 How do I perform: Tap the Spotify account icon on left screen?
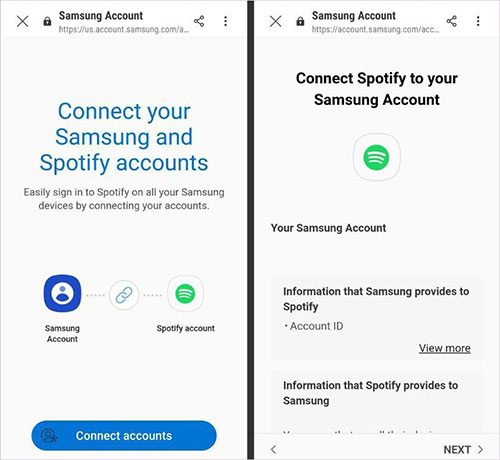click(185, 294)
